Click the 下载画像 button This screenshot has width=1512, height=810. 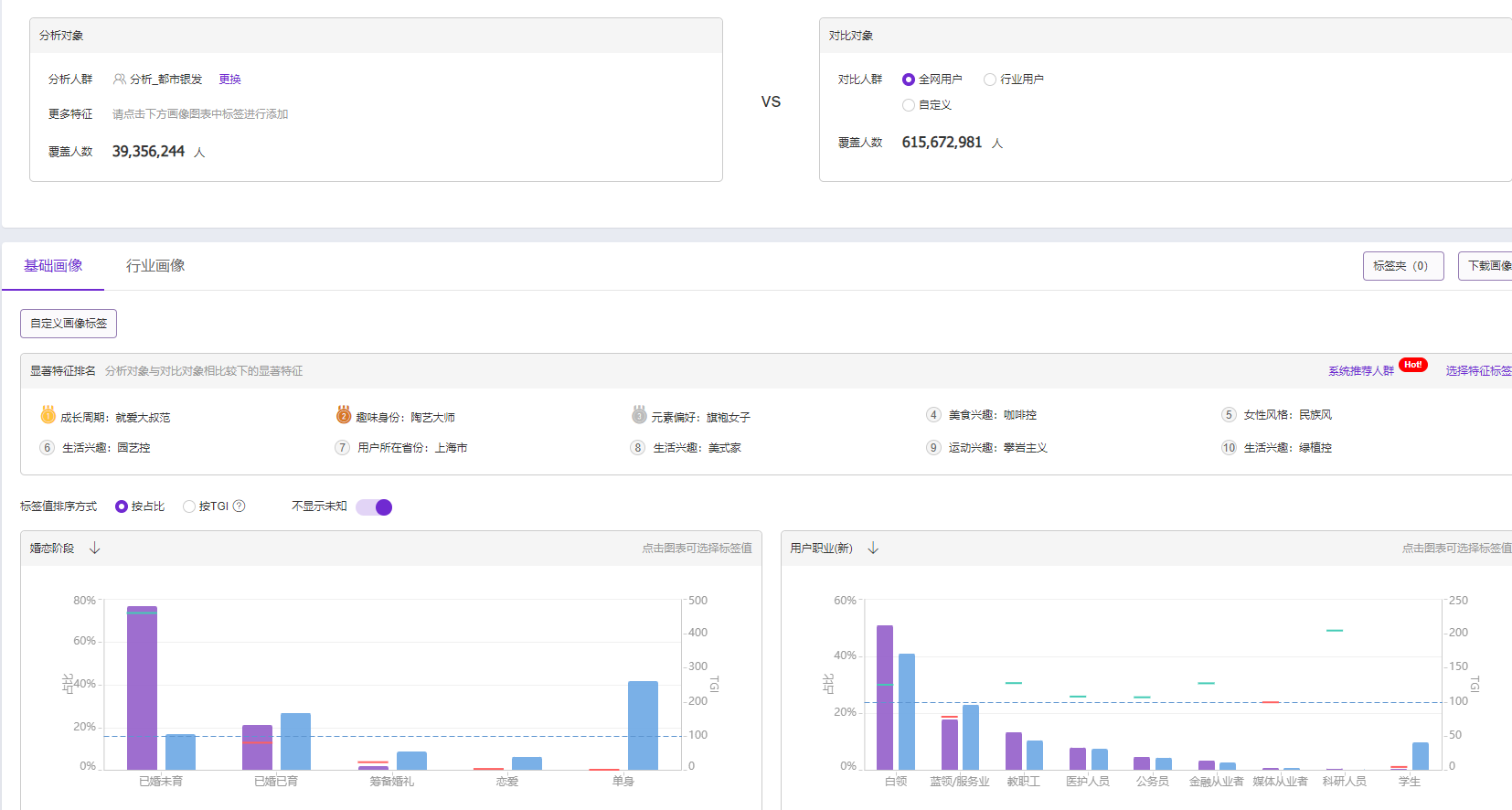1485,266
